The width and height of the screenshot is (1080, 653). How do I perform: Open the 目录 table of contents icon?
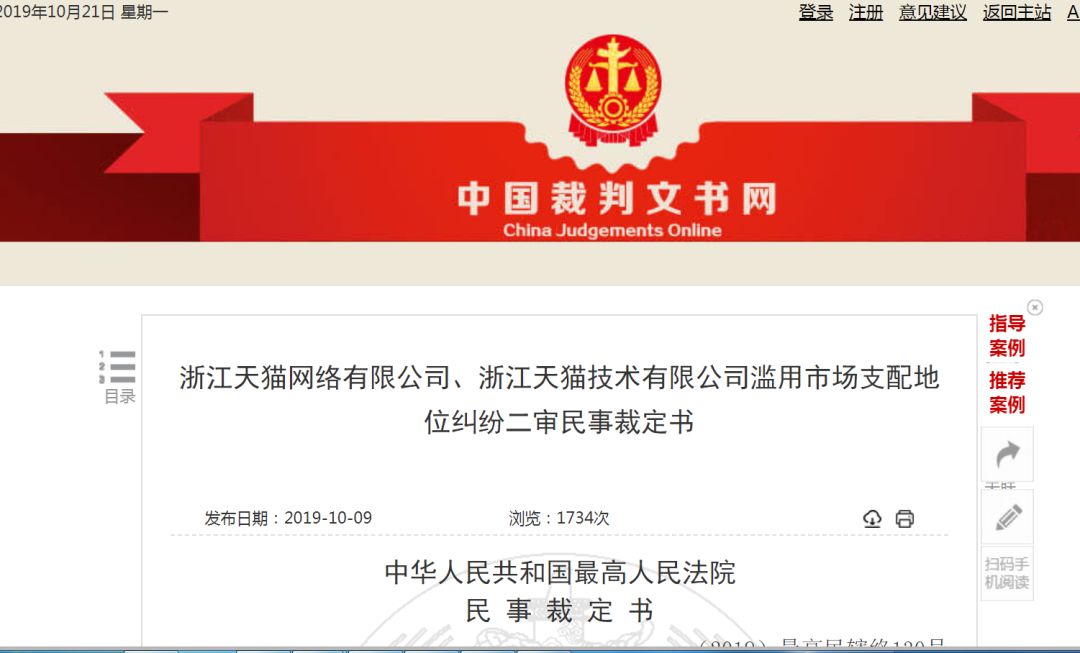118,377
